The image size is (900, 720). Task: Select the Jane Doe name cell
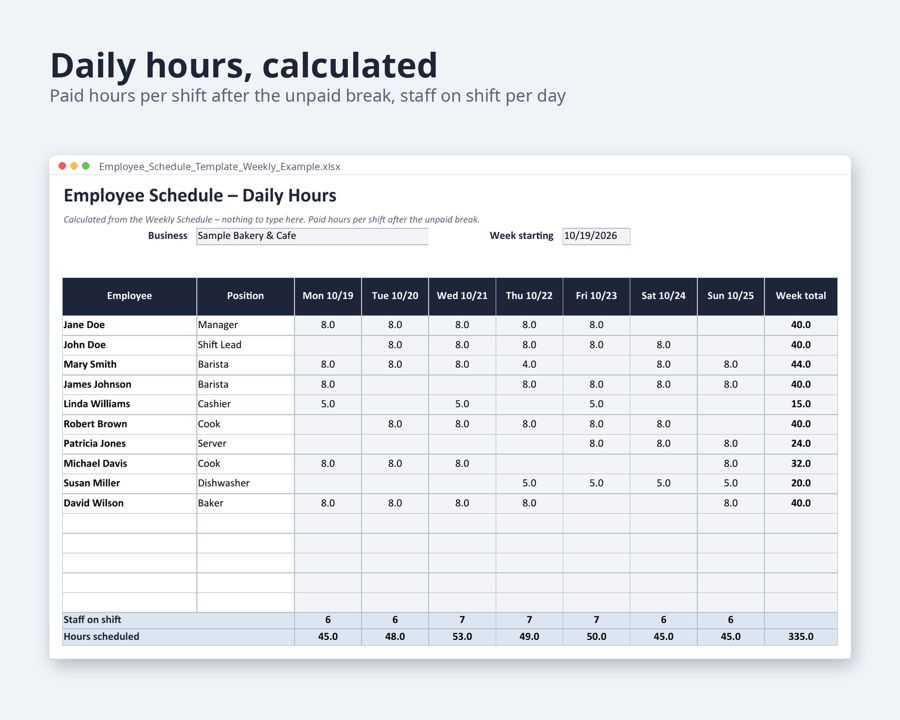130,325
